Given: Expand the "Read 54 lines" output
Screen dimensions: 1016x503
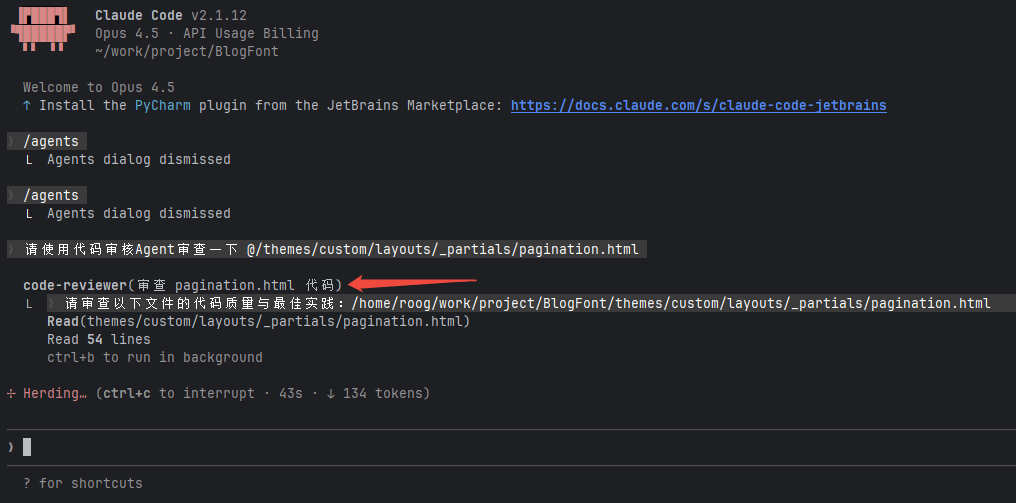Looking at the screenshot, I should [x=99, y=340].
